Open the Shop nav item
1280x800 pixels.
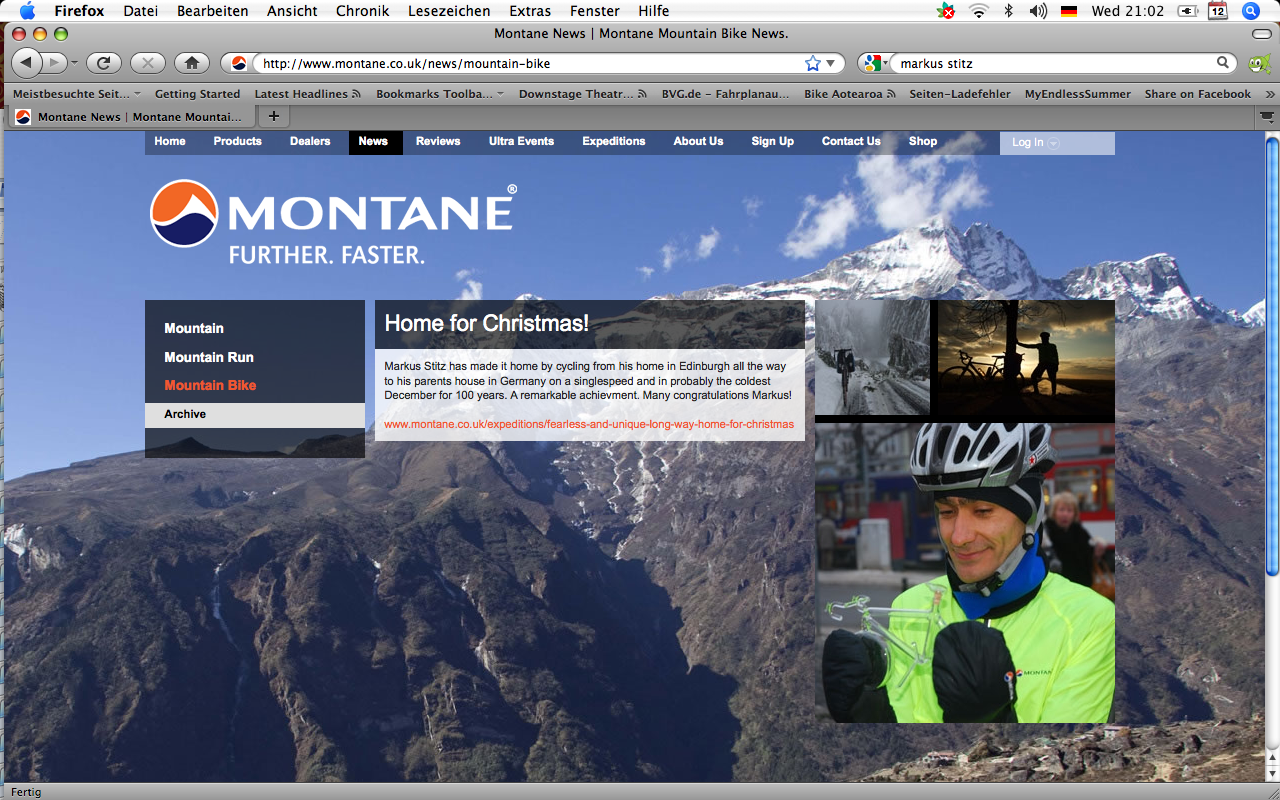(923, 141)
